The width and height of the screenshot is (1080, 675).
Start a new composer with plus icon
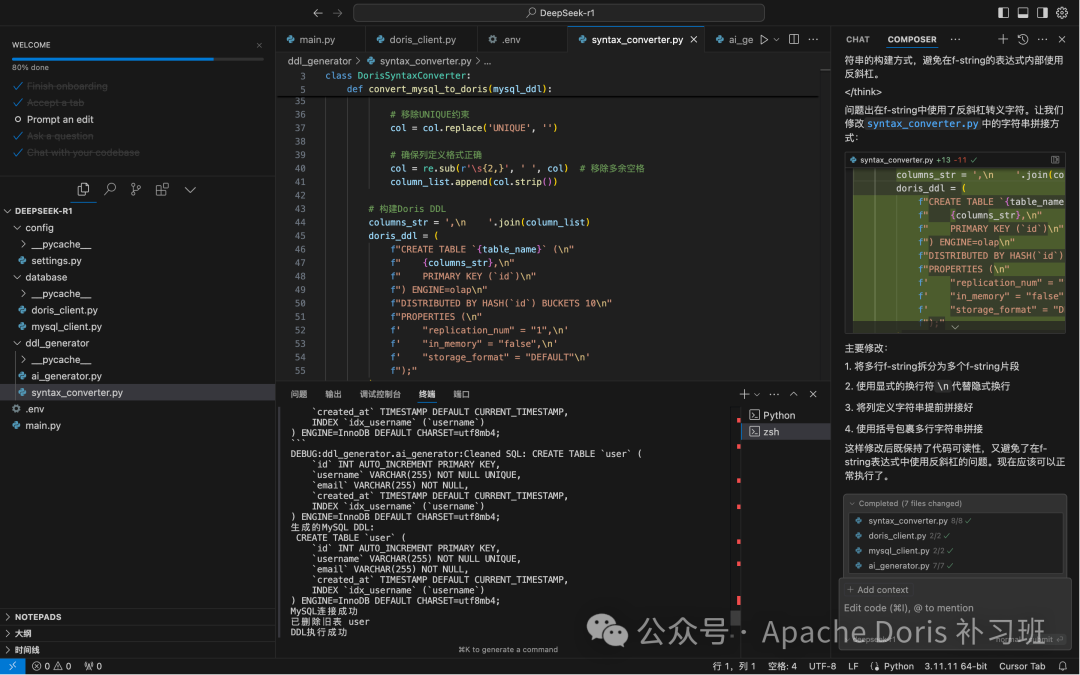click(x=1003, y=40)
